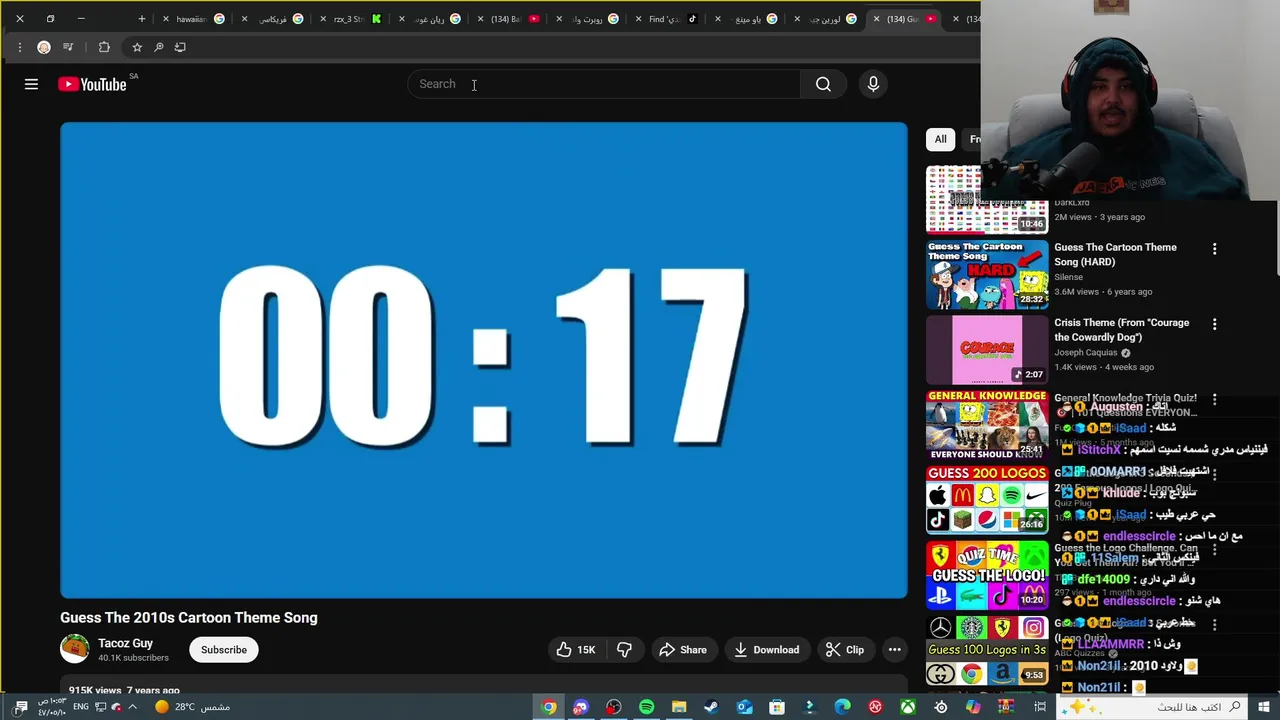This screenshot has width=1280, height=720.
Task: Open Microsoft Edge from the taskbar
Action: pyautogui.click(x=842, y=707)
